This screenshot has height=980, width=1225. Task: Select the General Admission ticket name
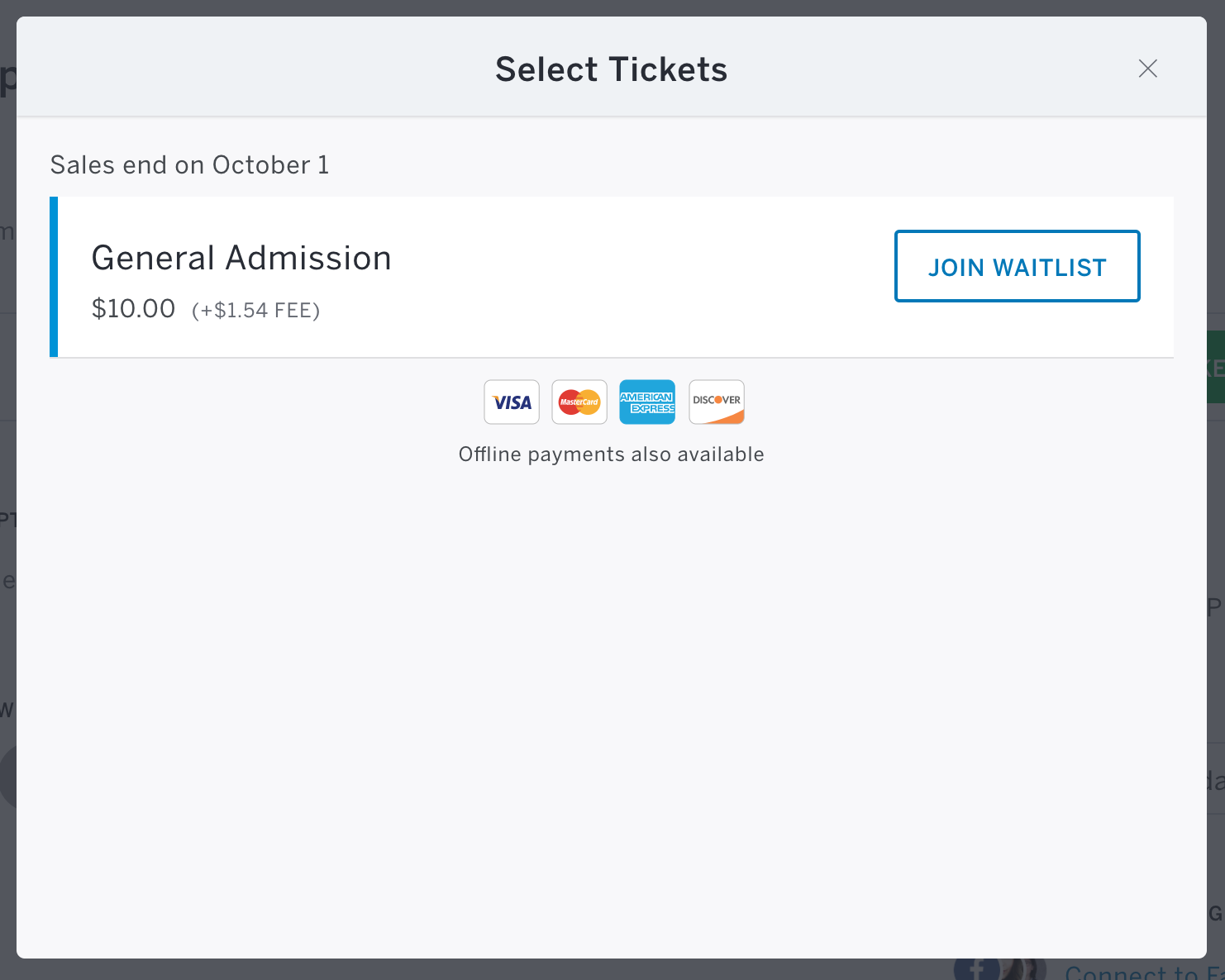pos(241,258)
